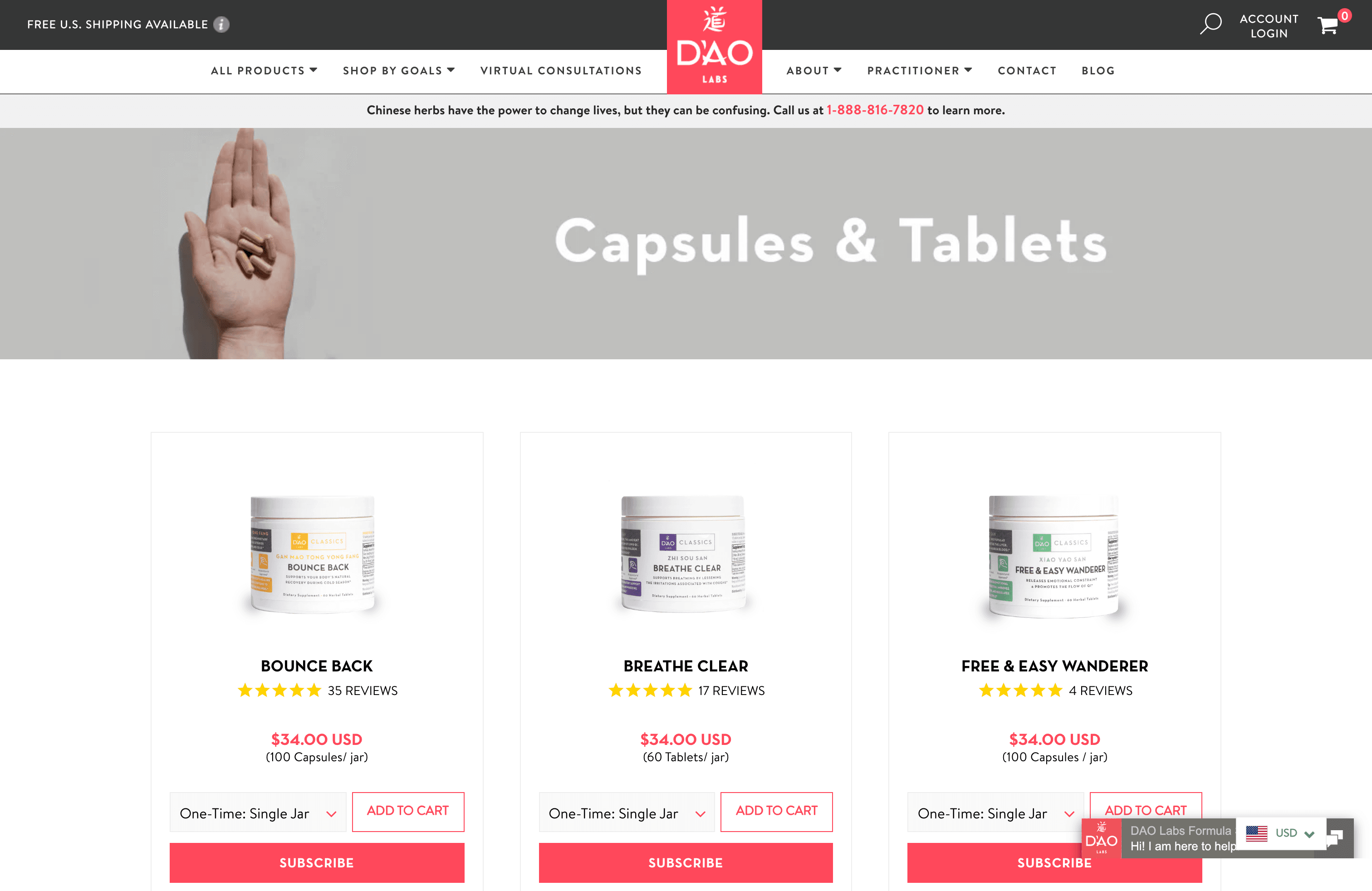Subscribe to Bounce Back
Screen dimensions: 1372x891
point(317,863)
